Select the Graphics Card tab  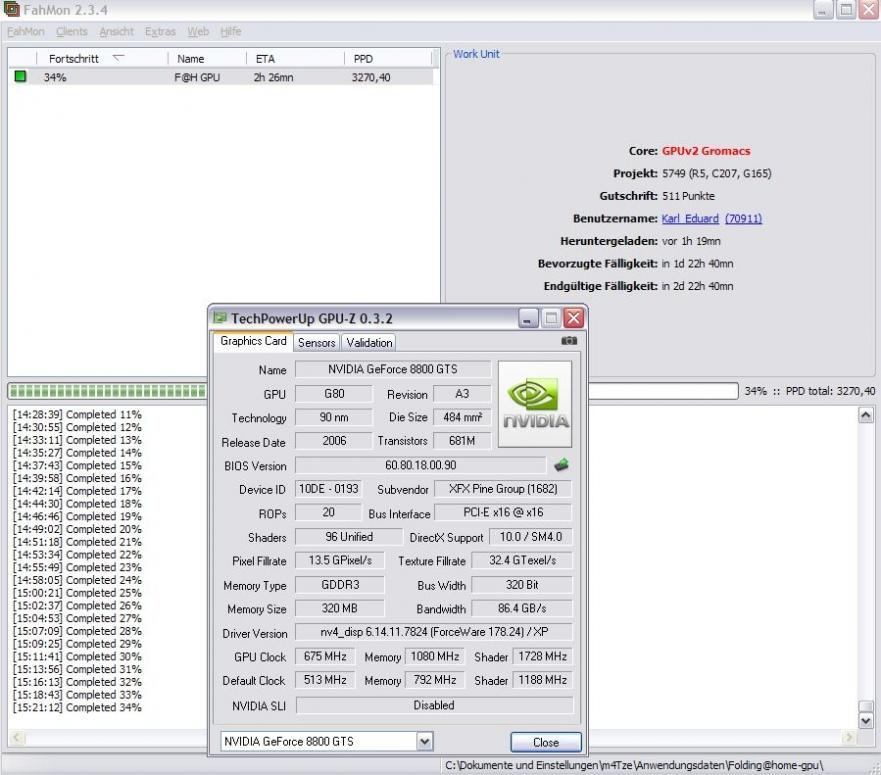click(x=253, y=341)
